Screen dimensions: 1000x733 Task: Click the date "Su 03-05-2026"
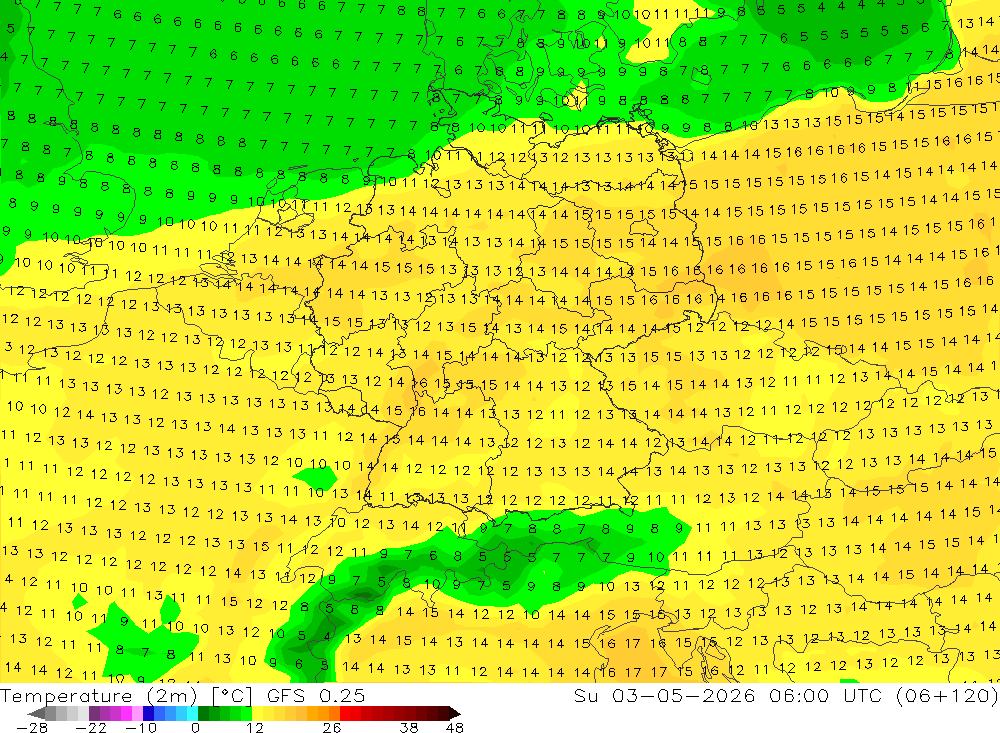coord(664,695)
